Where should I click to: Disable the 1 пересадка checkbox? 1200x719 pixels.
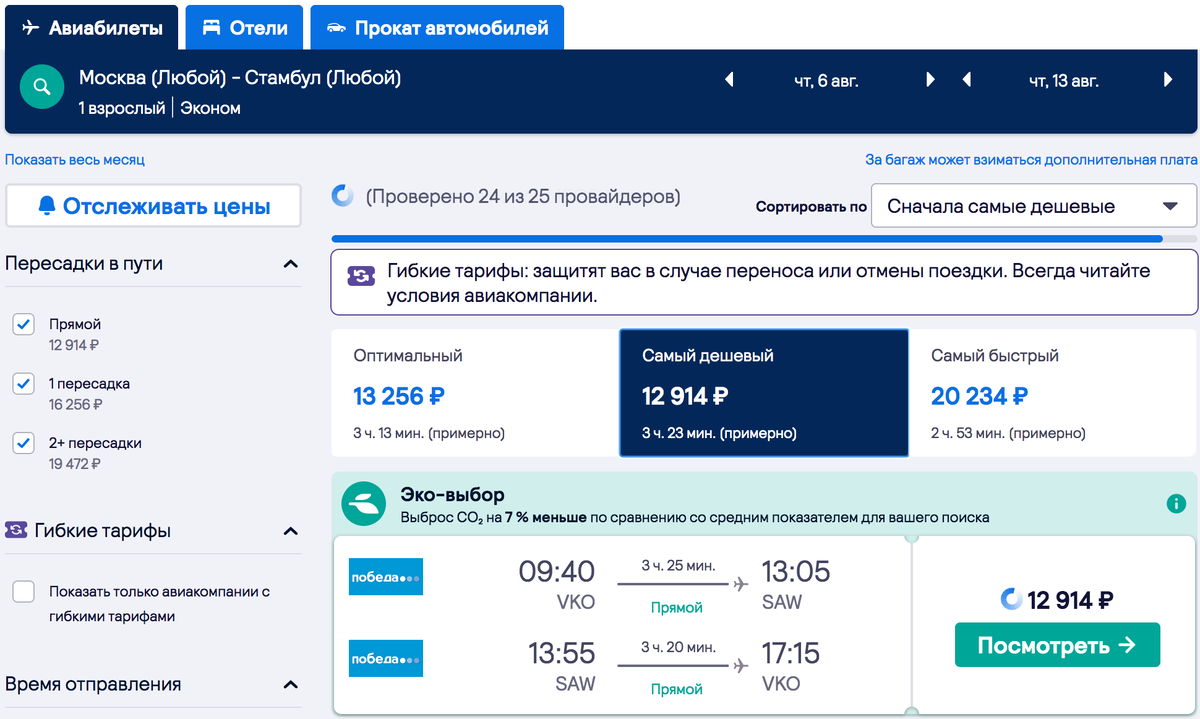coord(23,383)
